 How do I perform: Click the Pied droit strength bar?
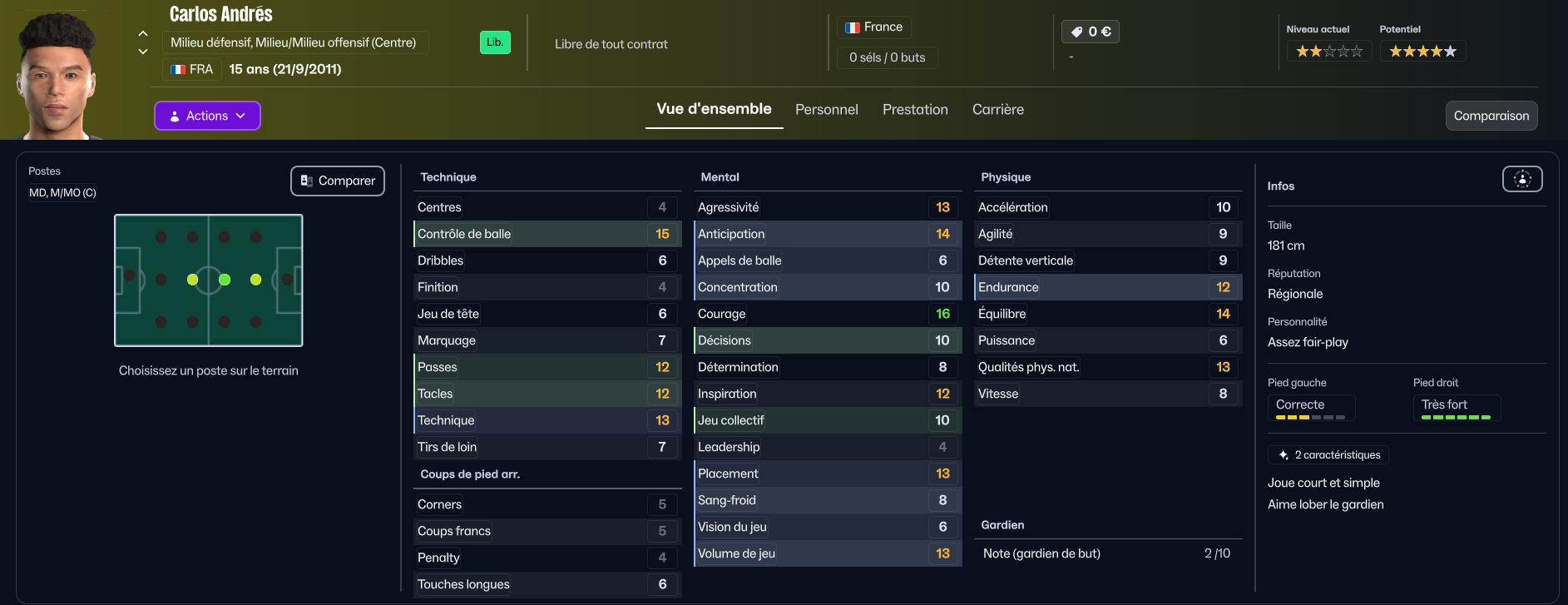coord(1456,417)
